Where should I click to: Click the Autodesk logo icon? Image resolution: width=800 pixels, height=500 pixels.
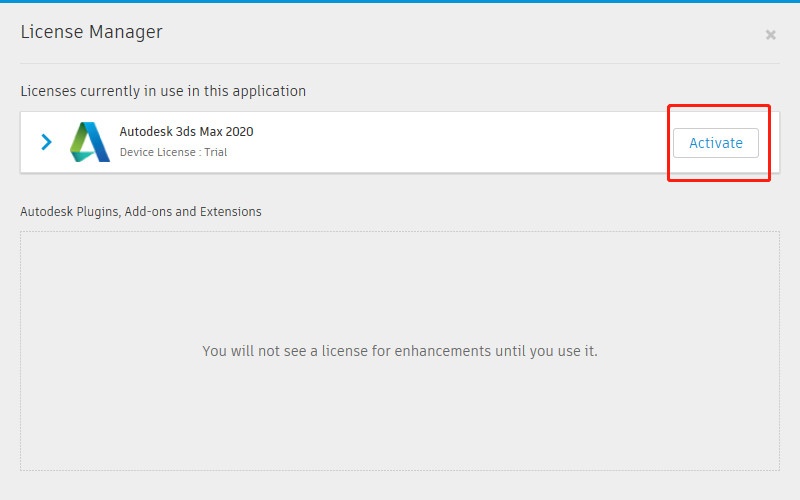[90, 142]
